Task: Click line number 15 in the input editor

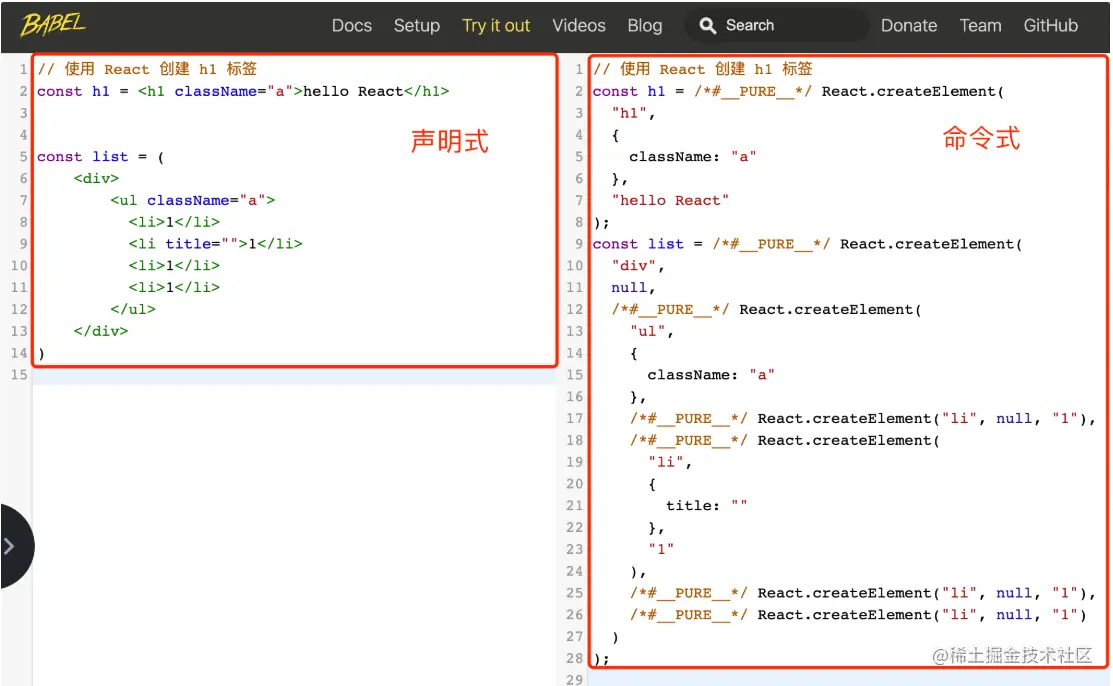Action: point(19,374)
